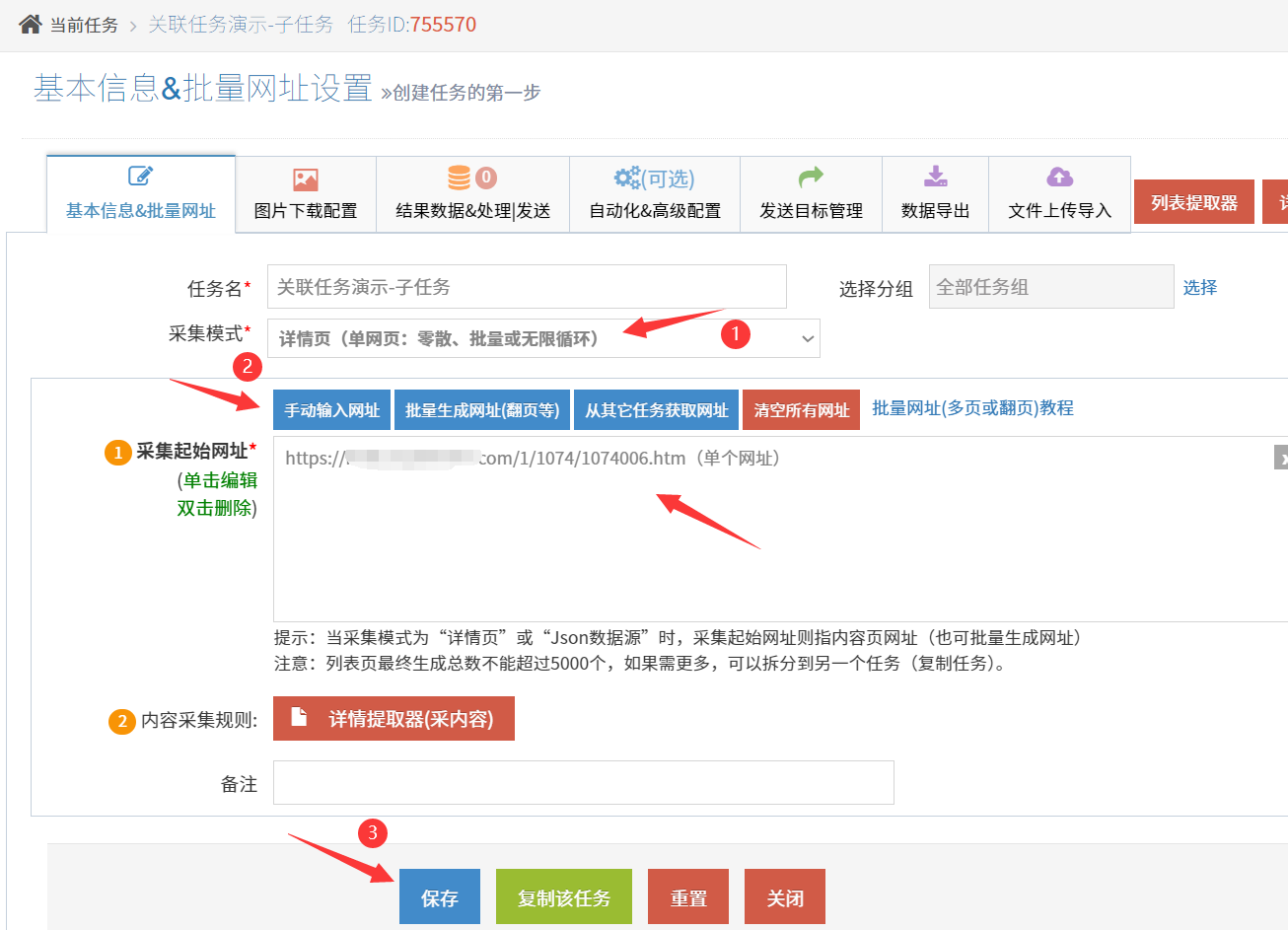Image resolution: width=1288 pixels, height=930 pixels.
Task: Click 批量生成网址(翻页等) button
Action: click(482, 410)
